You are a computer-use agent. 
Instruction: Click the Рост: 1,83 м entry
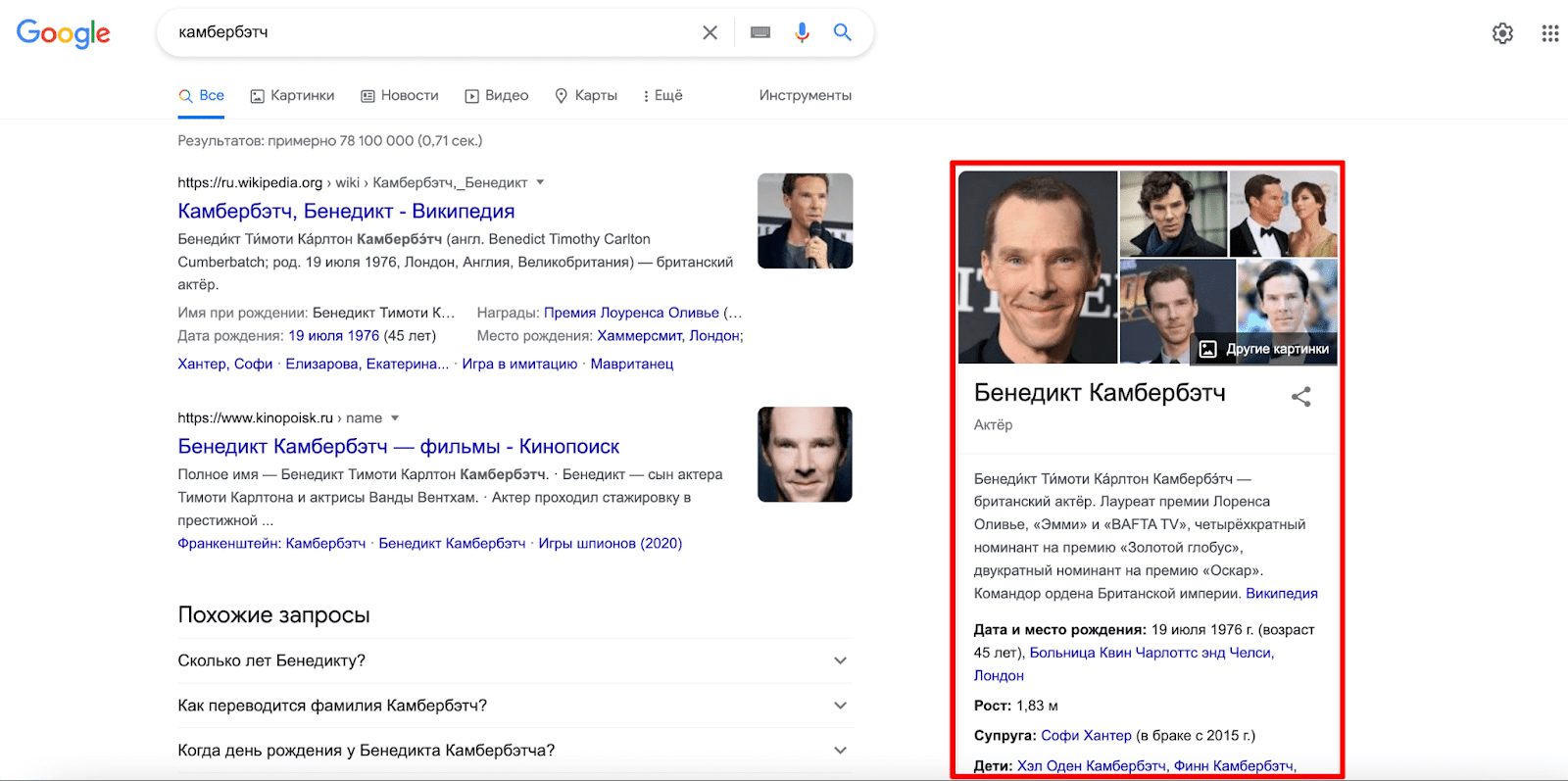[1015, 706]
